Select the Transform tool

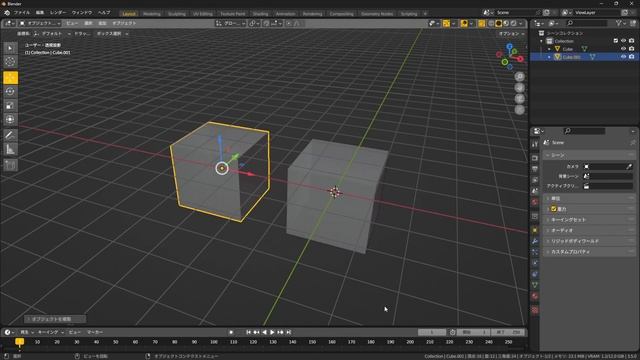pyautogui.click(x=10, y=119)
